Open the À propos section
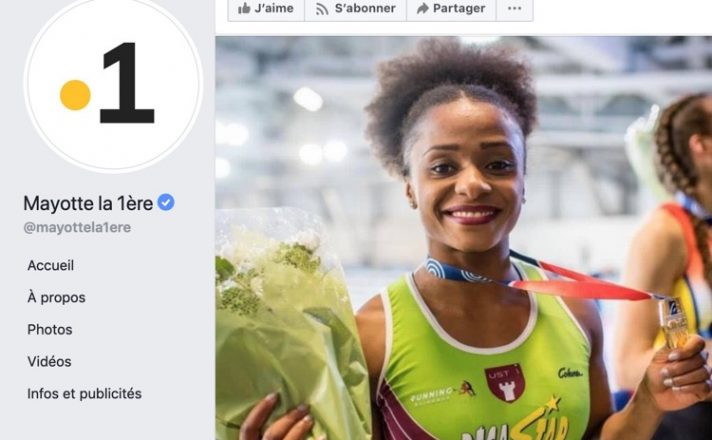712x440 pixels. click(56, 297)
